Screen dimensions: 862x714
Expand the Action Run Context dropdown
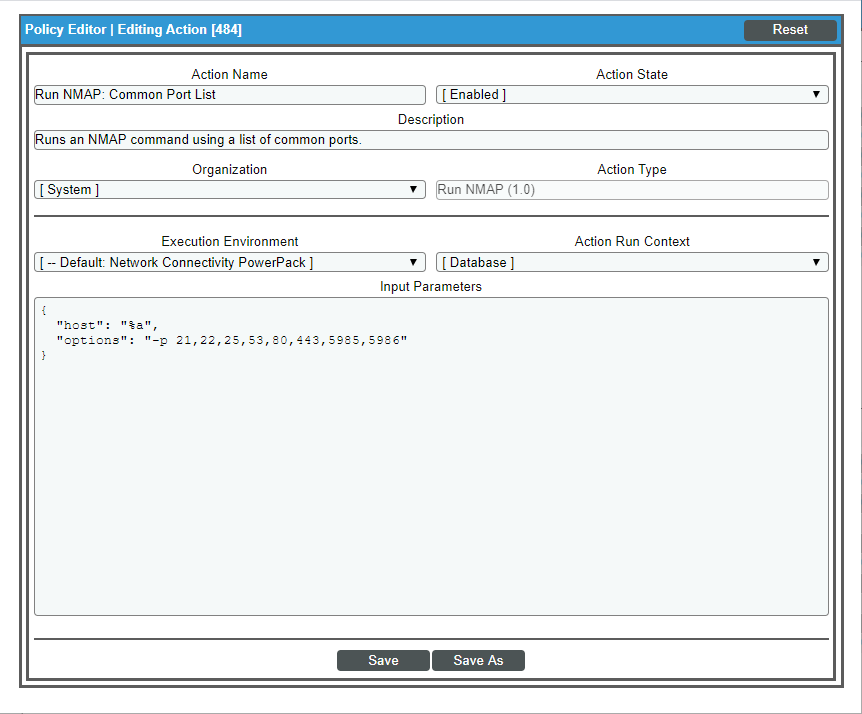tap(631, 262)
